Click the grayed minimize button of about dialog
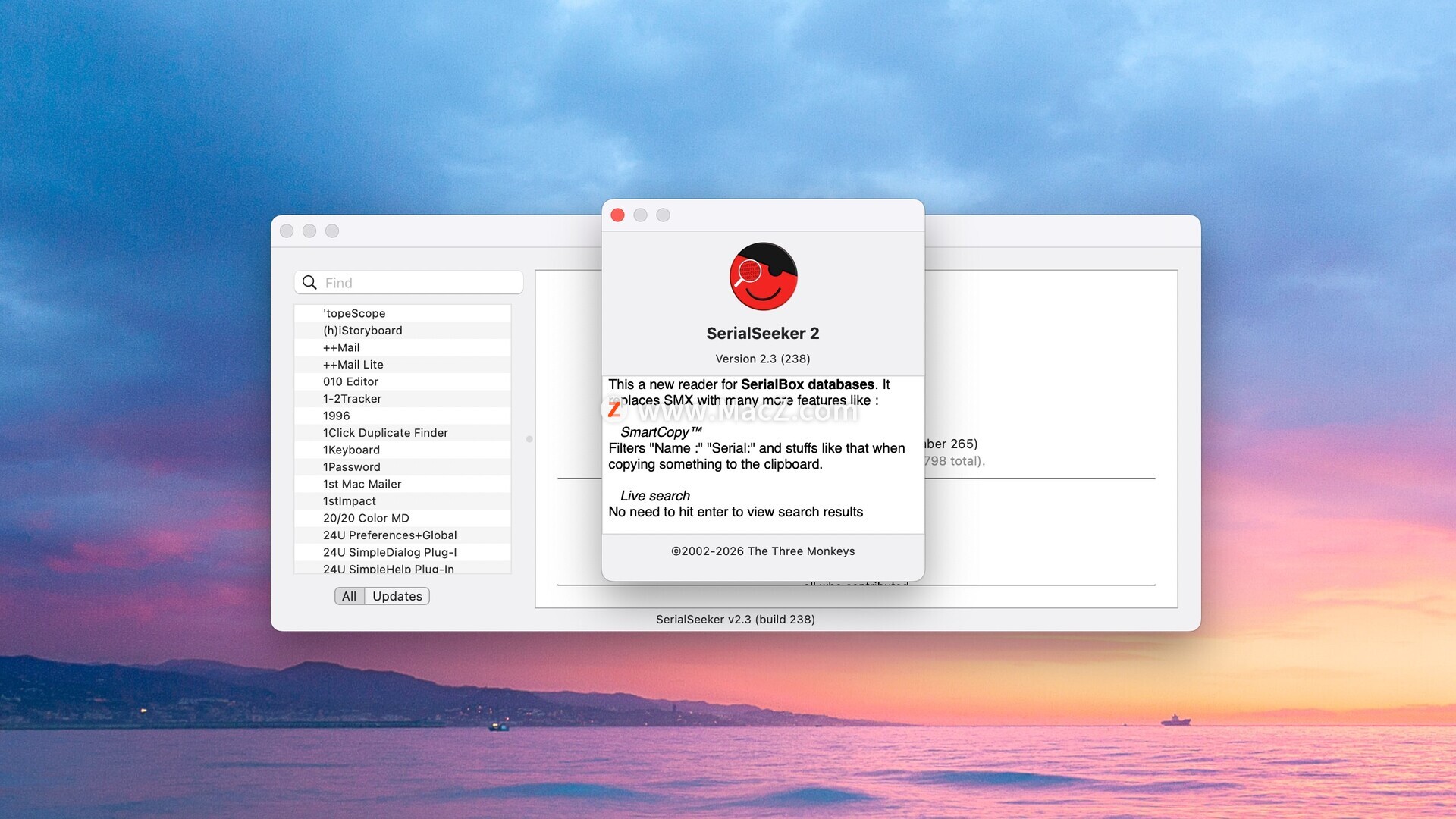Screen dimensions: 1456x819 click(640, 215)
